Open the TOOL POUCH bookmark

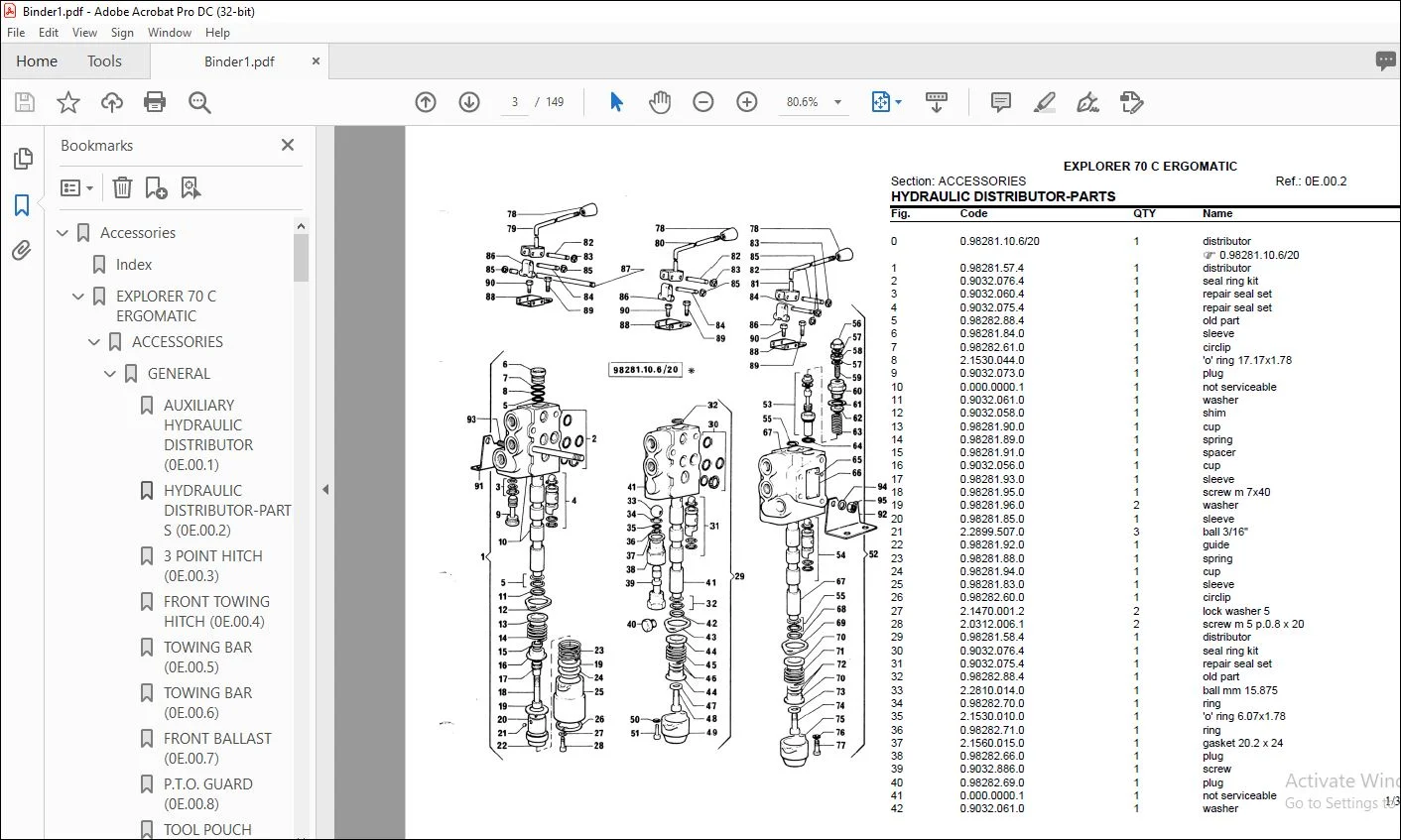207,829
